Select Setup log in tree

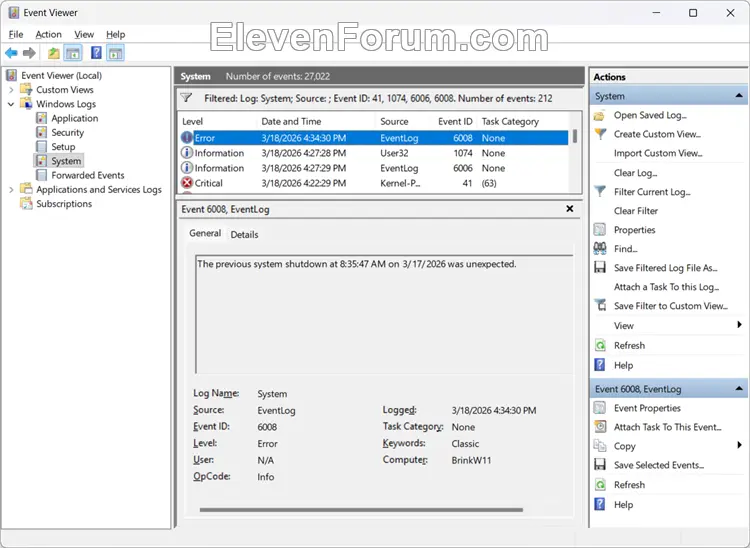[x=63, y=147]
